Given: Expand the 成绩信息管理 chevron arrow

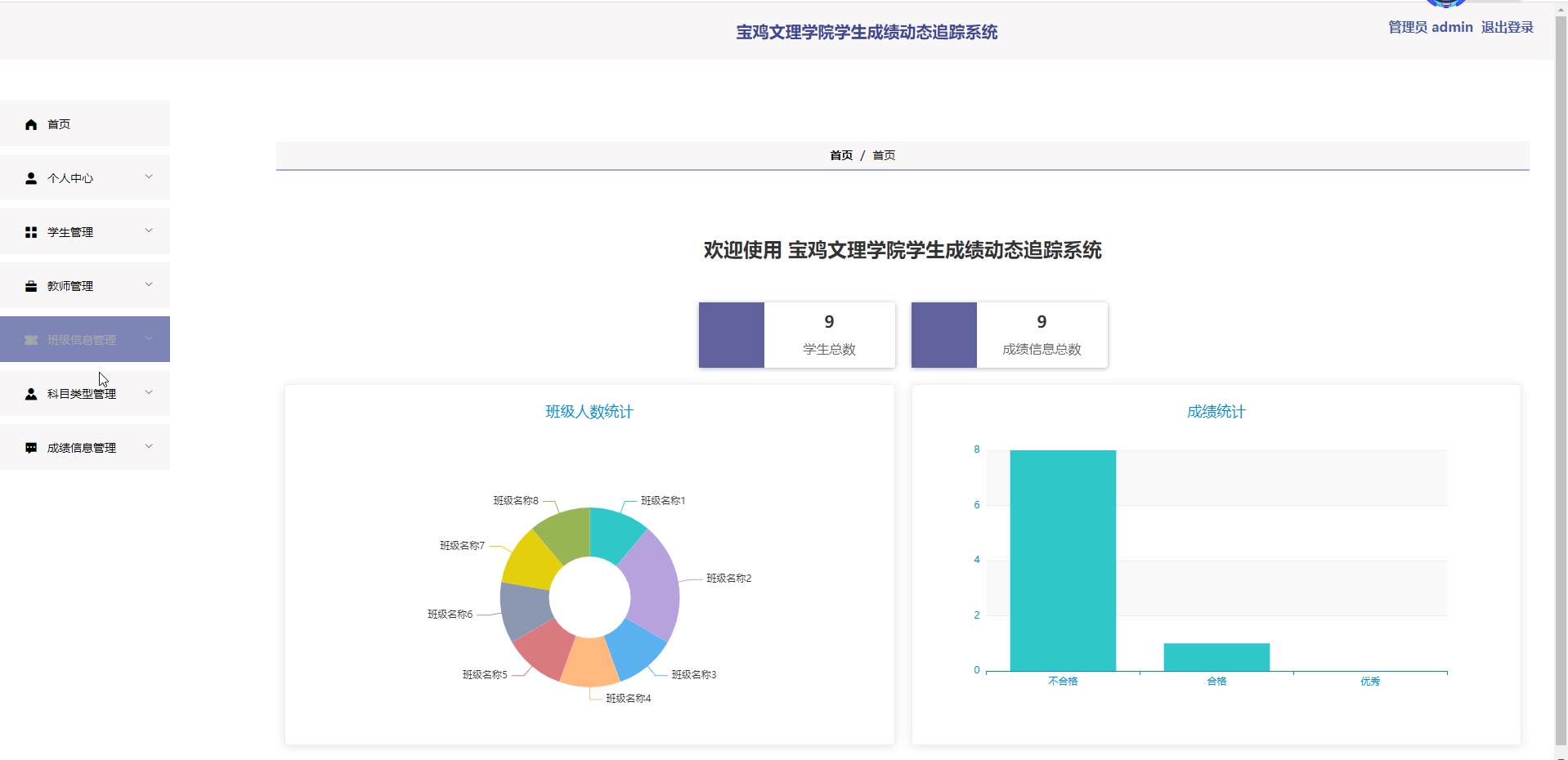Looking at the screenshot, I should pos(149,446).
